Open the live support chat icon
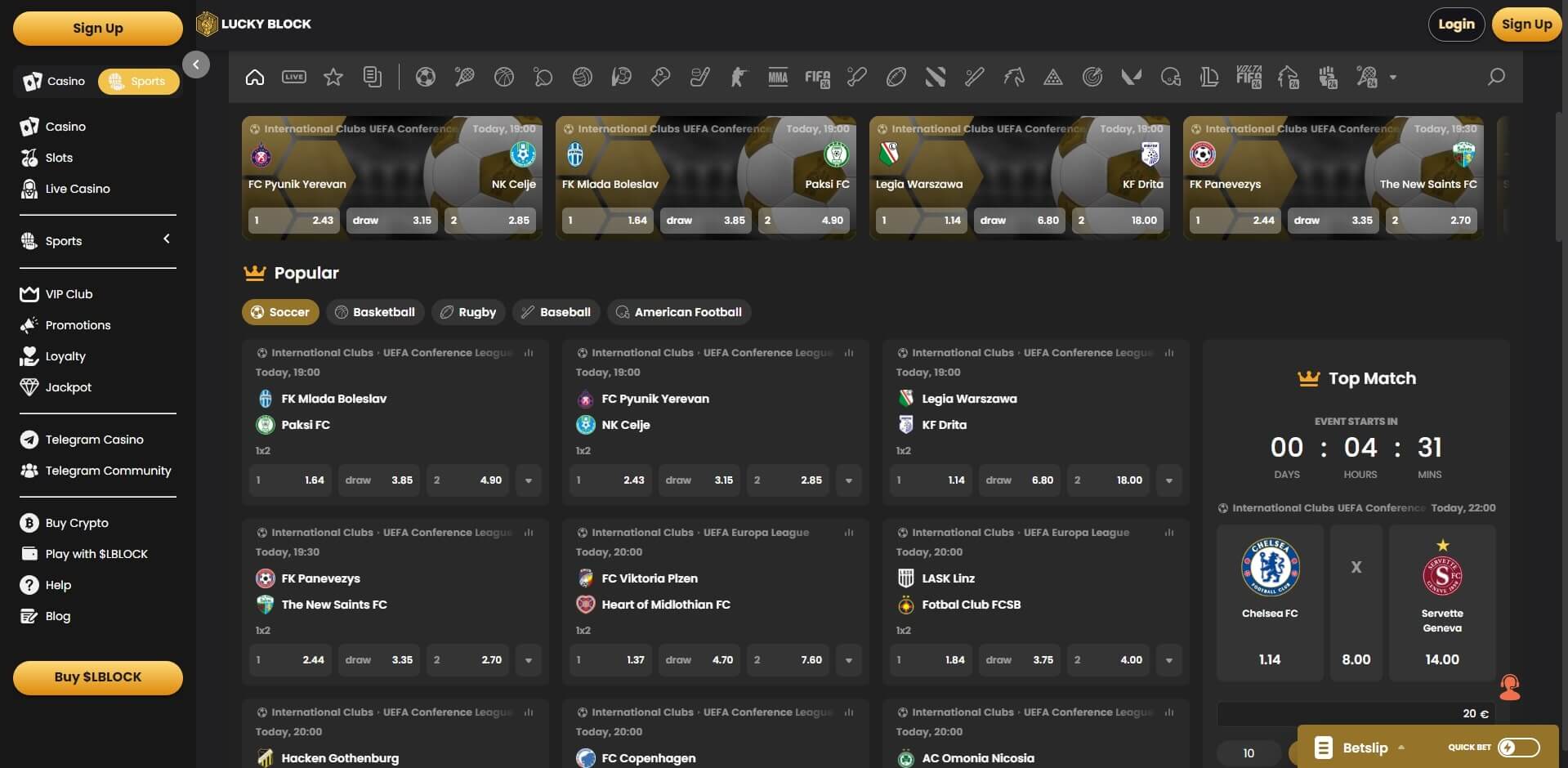This screenshot has width=1568, height=768. 1509,687
